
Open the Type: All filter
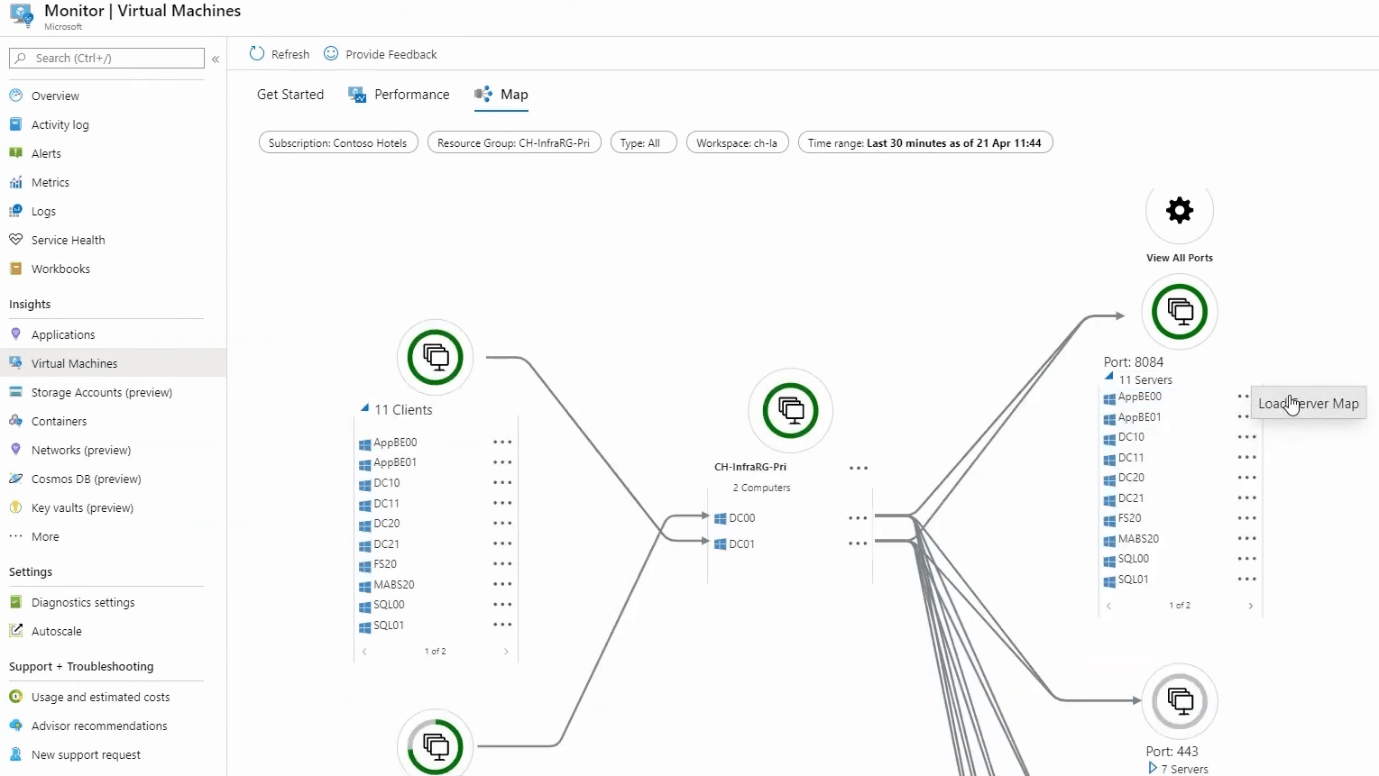(644, 143)
